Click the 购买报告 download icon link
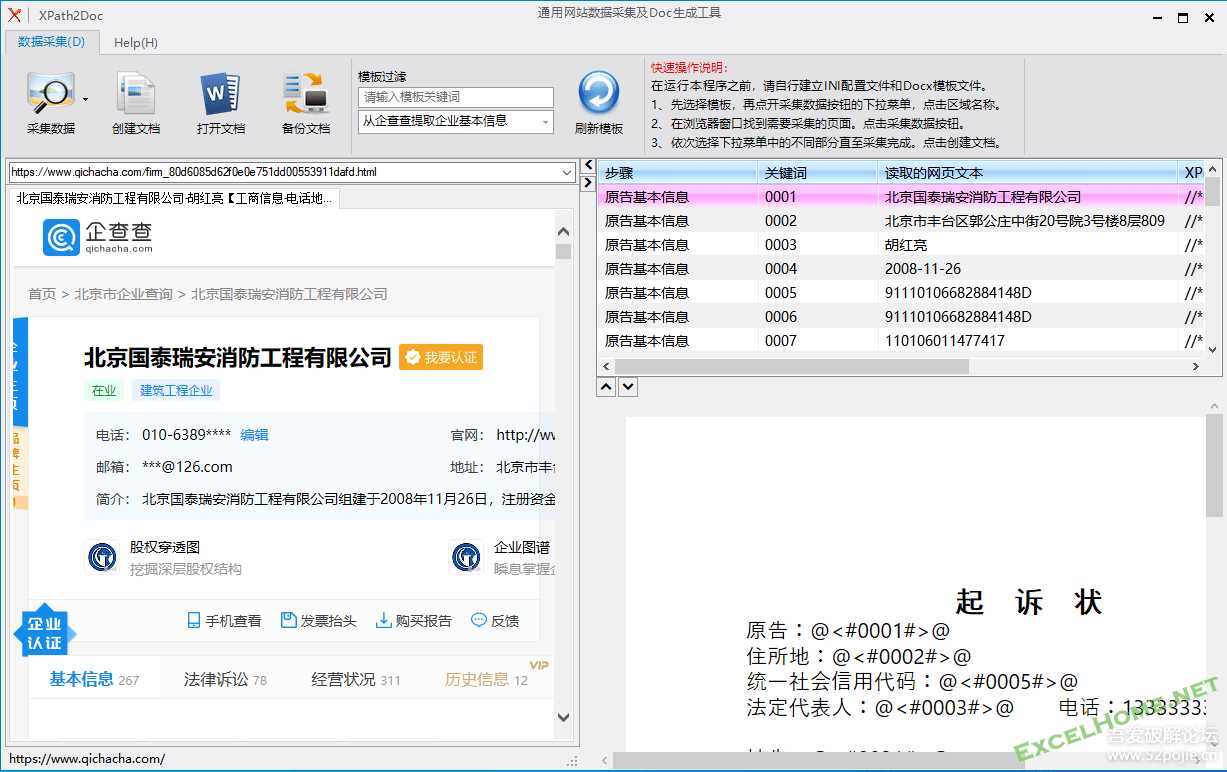This screenshot has width=1227, height=772. 413,621
